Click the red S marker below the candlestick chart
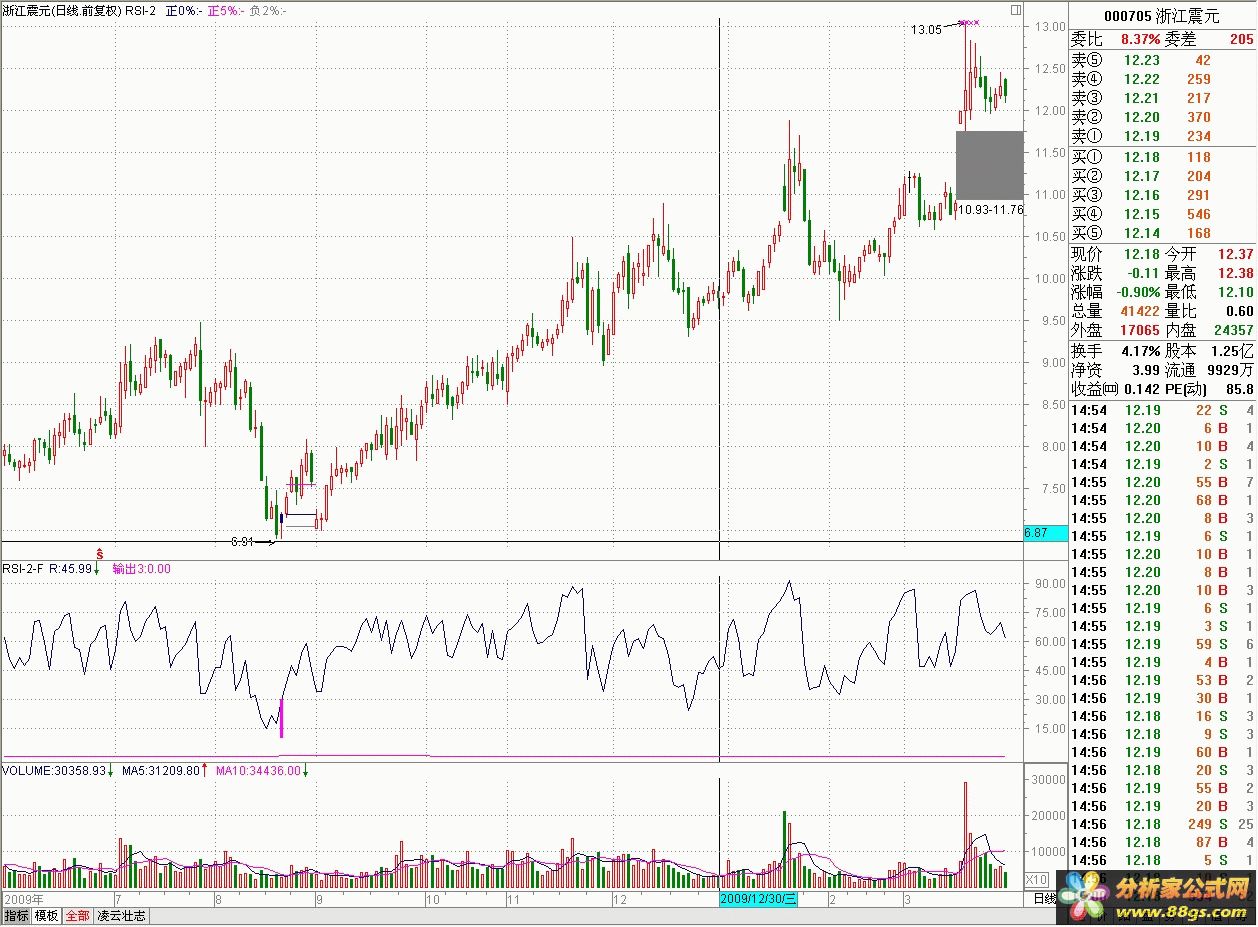Screen dimensions: 1258x927 [100, 552]
